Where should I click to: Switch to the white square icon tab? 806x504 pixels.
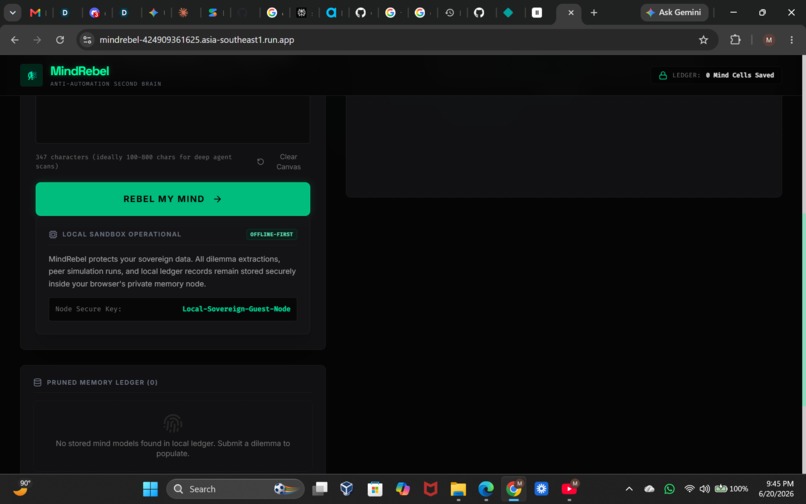pos(537,12)
